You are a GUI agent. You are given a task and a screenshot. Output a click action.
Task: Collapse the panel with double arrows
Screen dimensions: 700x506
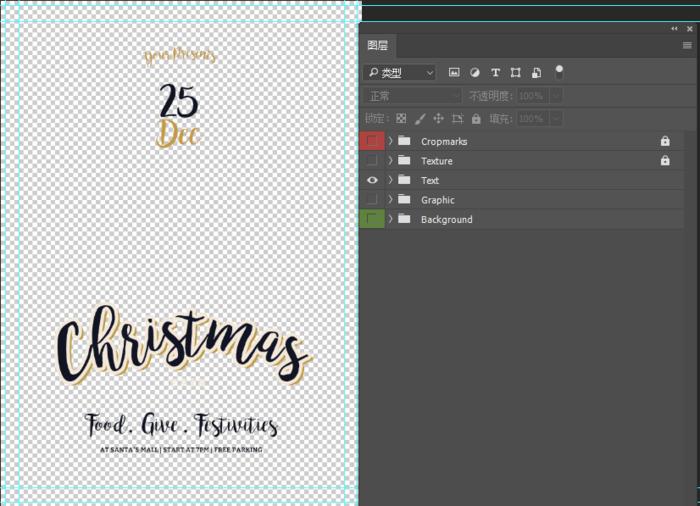point(674,29)
